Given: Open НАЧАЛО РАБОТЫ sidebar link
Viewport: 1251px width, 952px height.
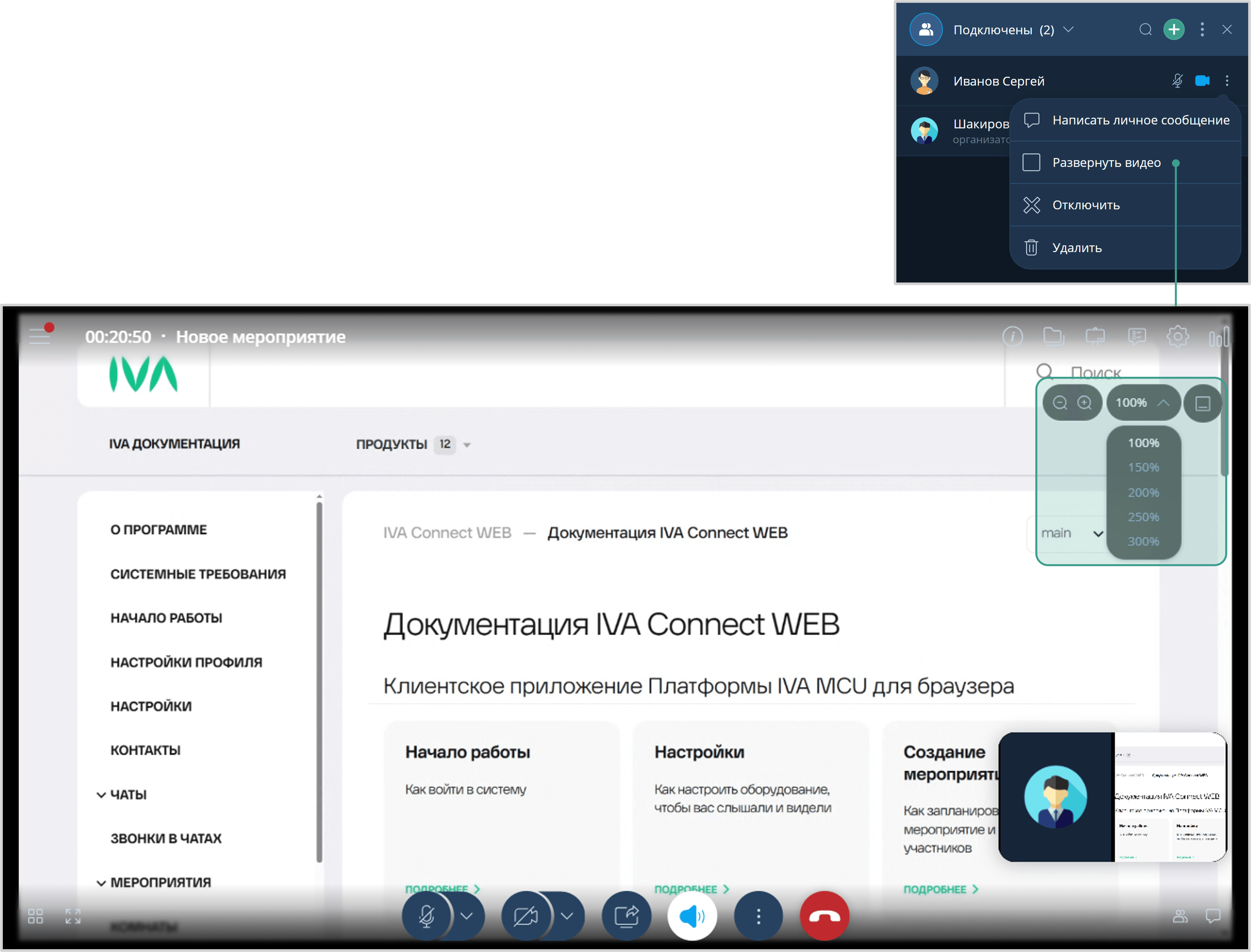Looking at the screenshot, I should 166,618.
